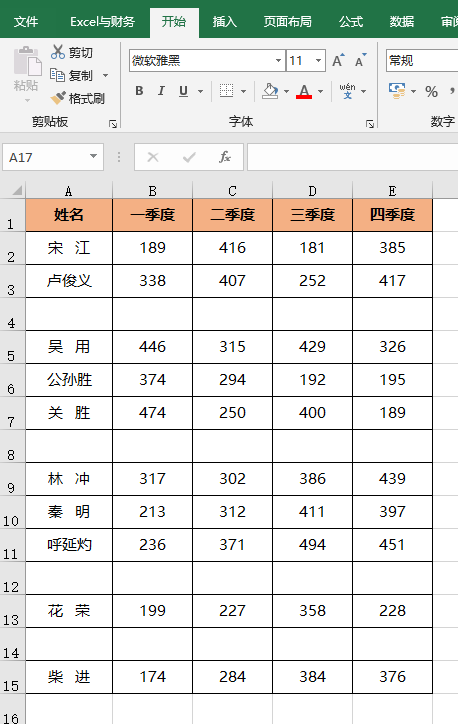This screenshot has width=458, height=724.
Task: Switch to the 数据 tab
Action: pyautogui.click(x=401, y=22)
